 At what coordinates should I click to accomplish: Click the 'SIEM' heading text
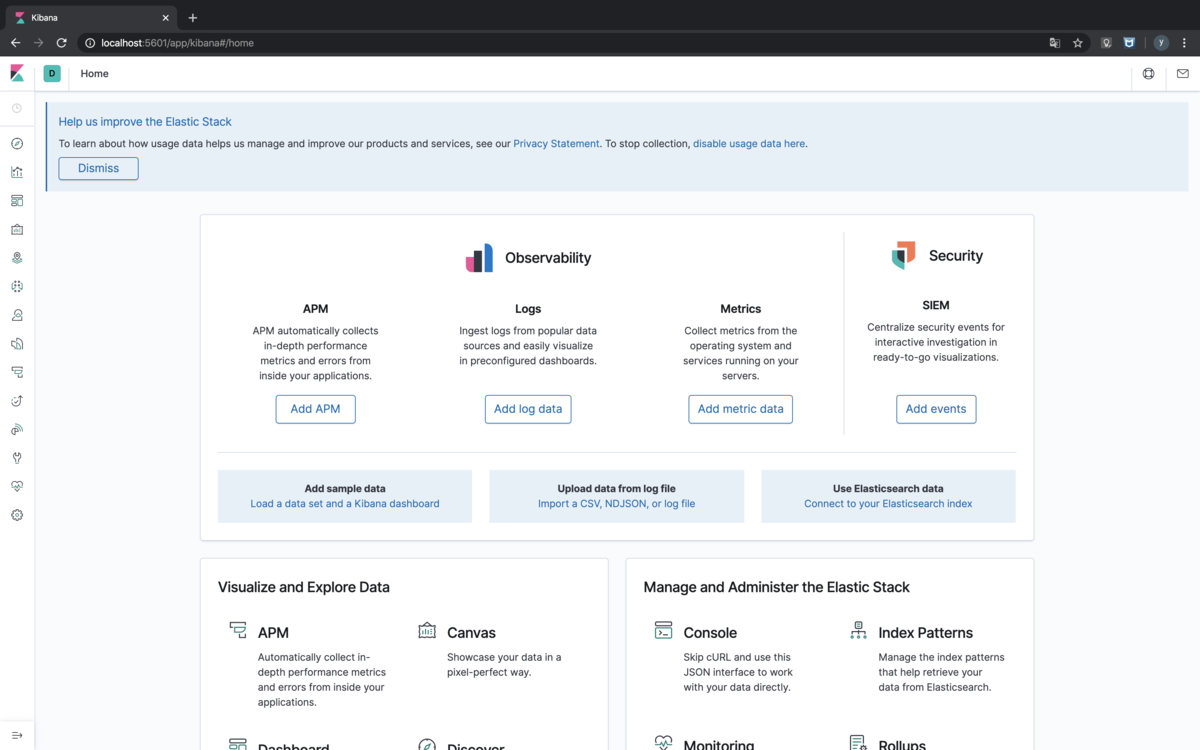(x=936, y=305)
